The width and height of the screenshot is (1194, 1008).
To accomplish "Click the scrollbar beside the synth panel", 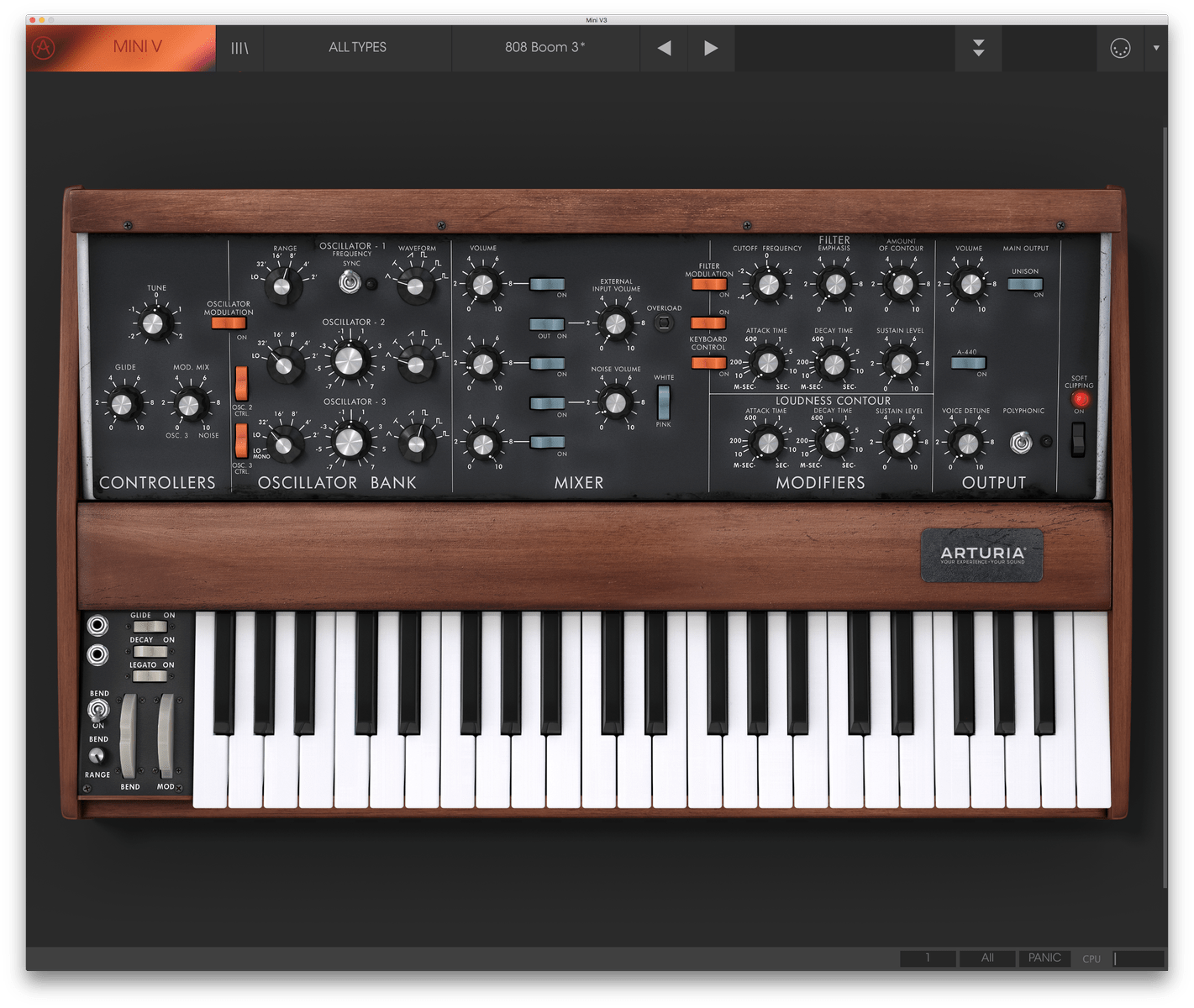I will [x=1165, y=507].
